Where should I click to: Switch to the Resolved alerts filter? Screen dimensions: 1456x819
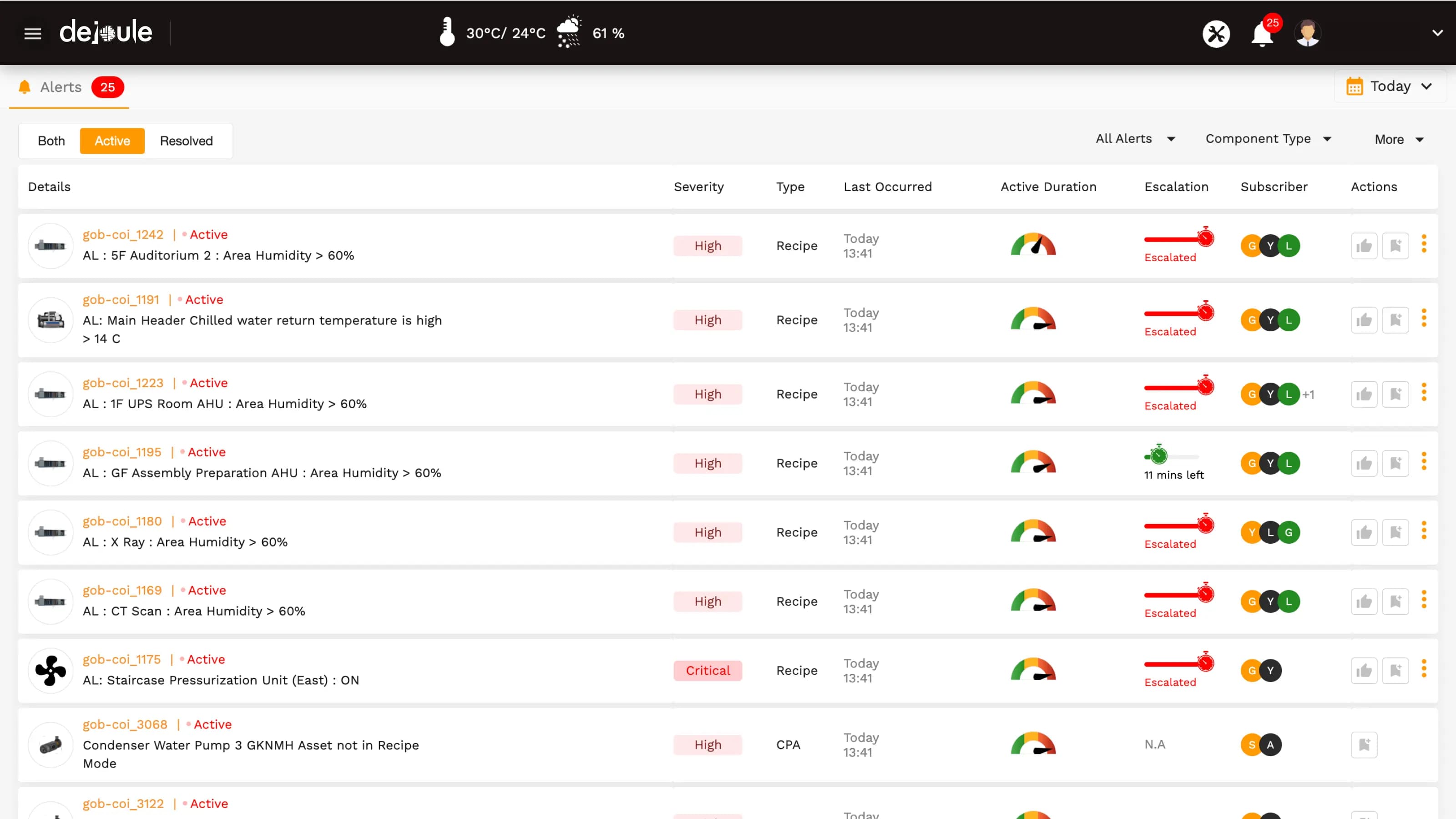pos(186,141)
